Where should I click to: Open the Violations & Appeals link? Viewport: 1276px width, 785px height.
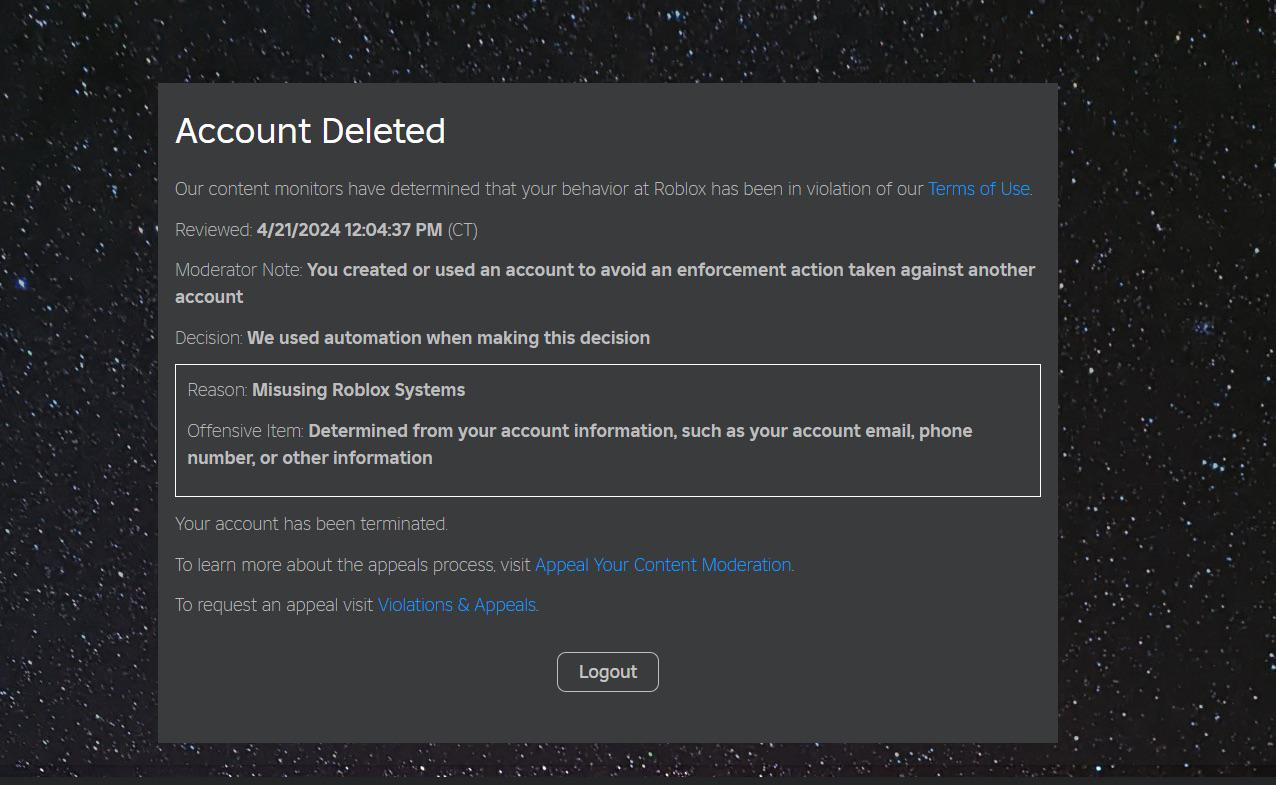pos(456,605)
